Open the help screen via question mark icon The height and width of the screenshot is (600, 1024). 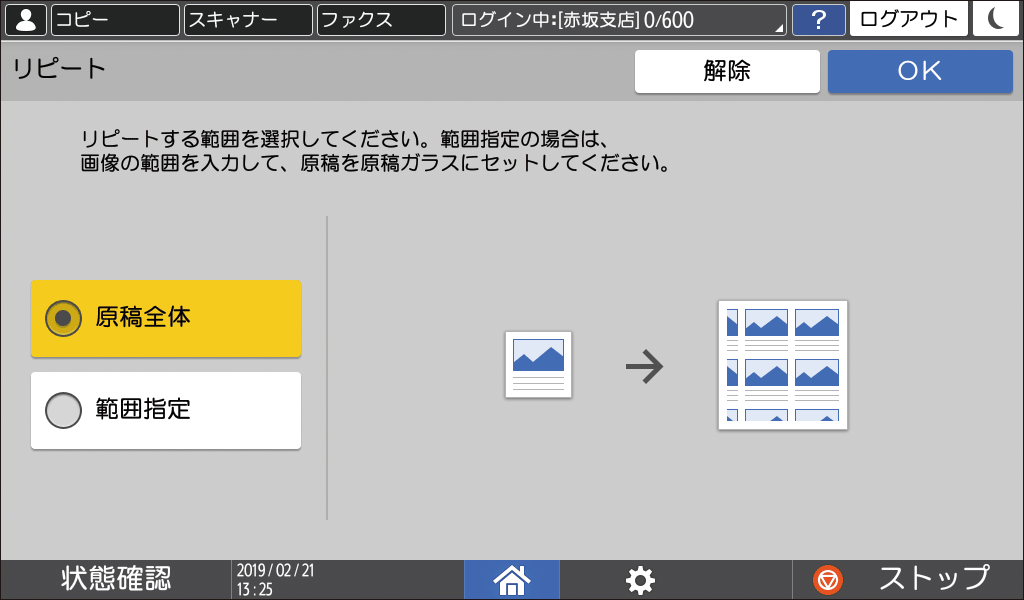(819, 20)
